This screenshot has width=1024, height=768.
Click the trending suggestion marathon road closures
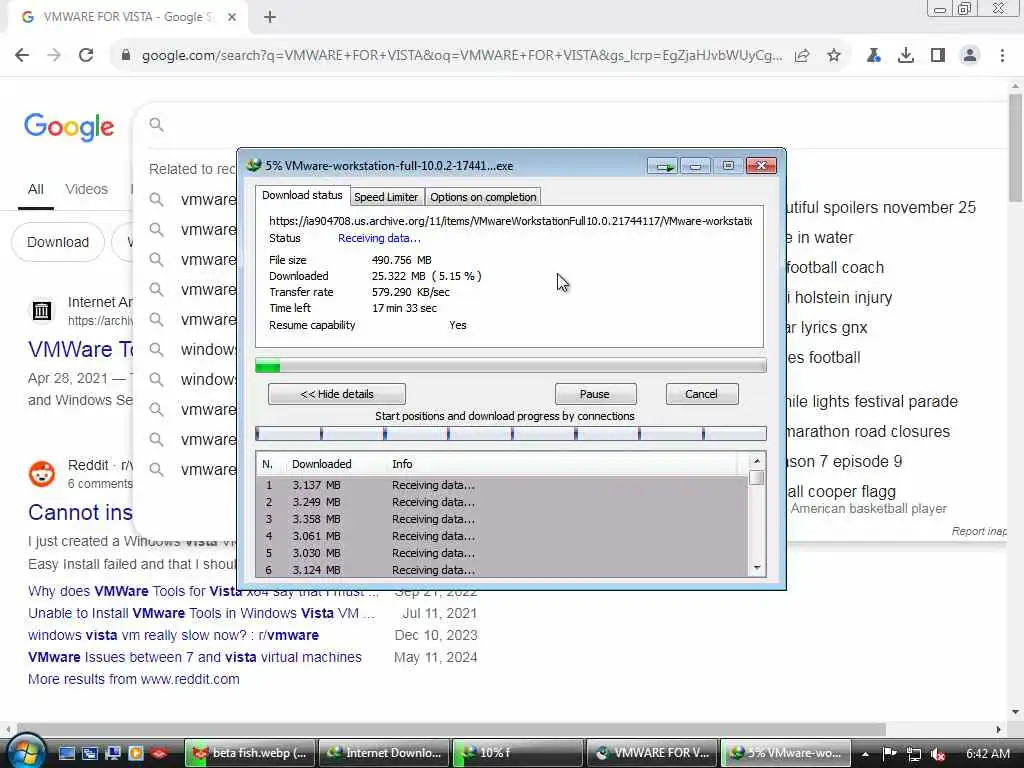[x=867, y=432]
